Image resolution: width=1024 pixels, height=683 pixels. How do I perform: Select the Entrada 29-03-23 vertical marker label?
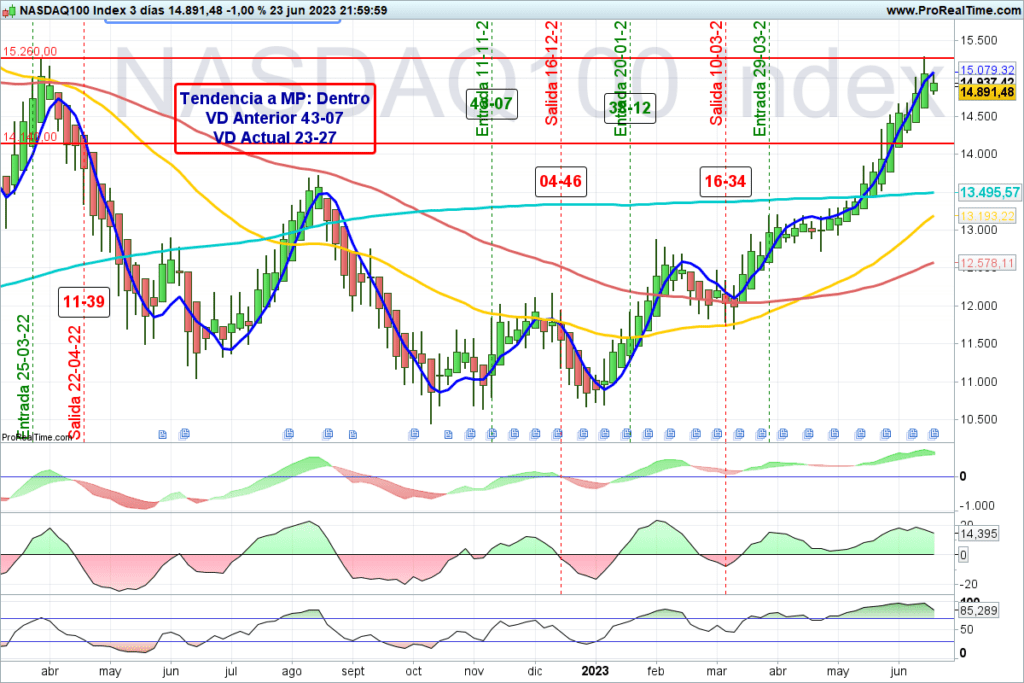[x=760, y=78]
